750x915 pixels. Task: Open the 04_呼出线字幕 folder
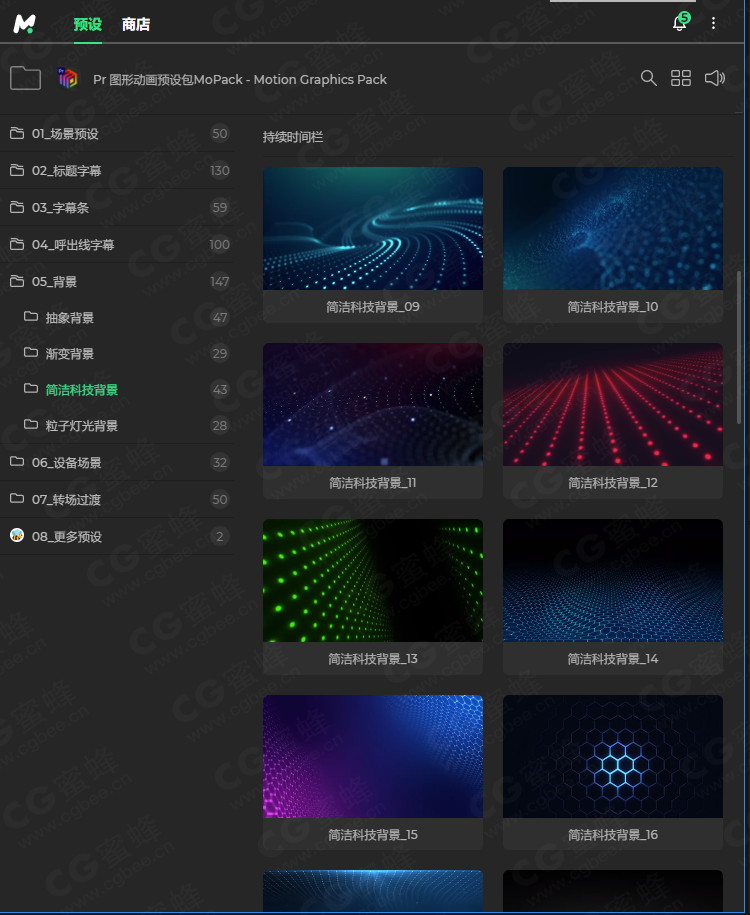pyautogui.click(x=117, y=245)
